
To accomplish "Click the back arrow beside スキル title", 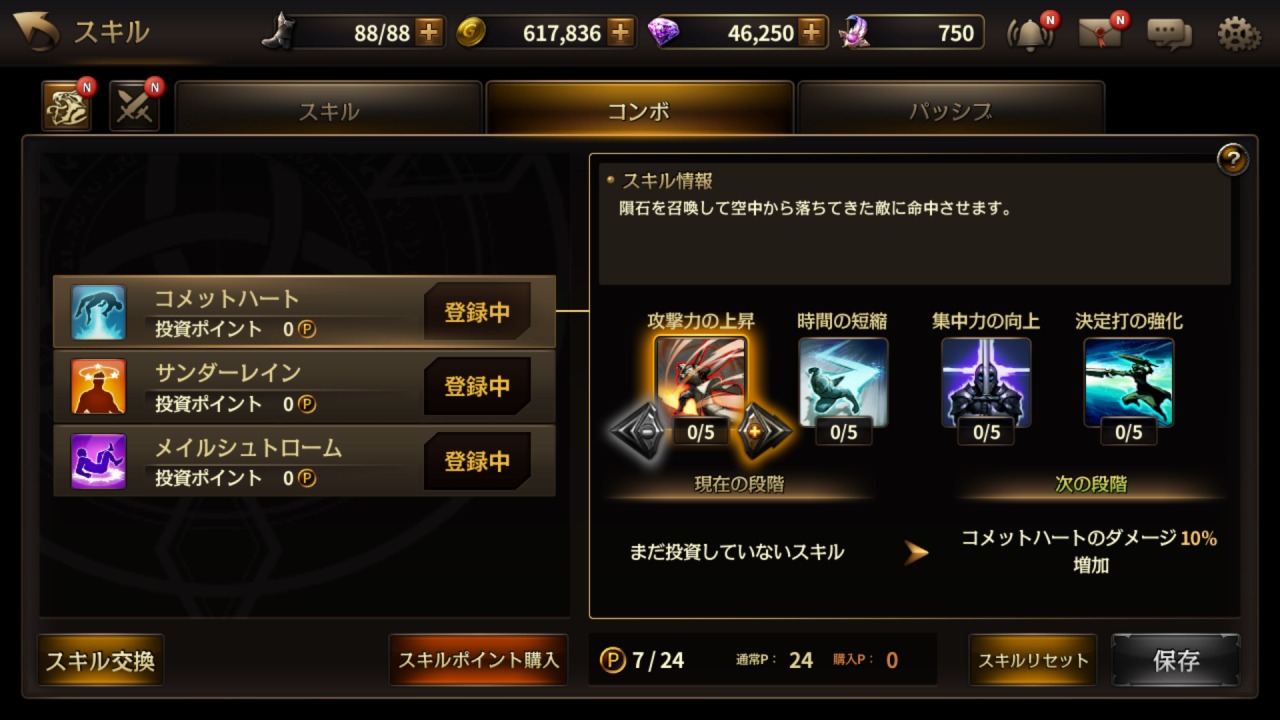I will tap(36, 32).
